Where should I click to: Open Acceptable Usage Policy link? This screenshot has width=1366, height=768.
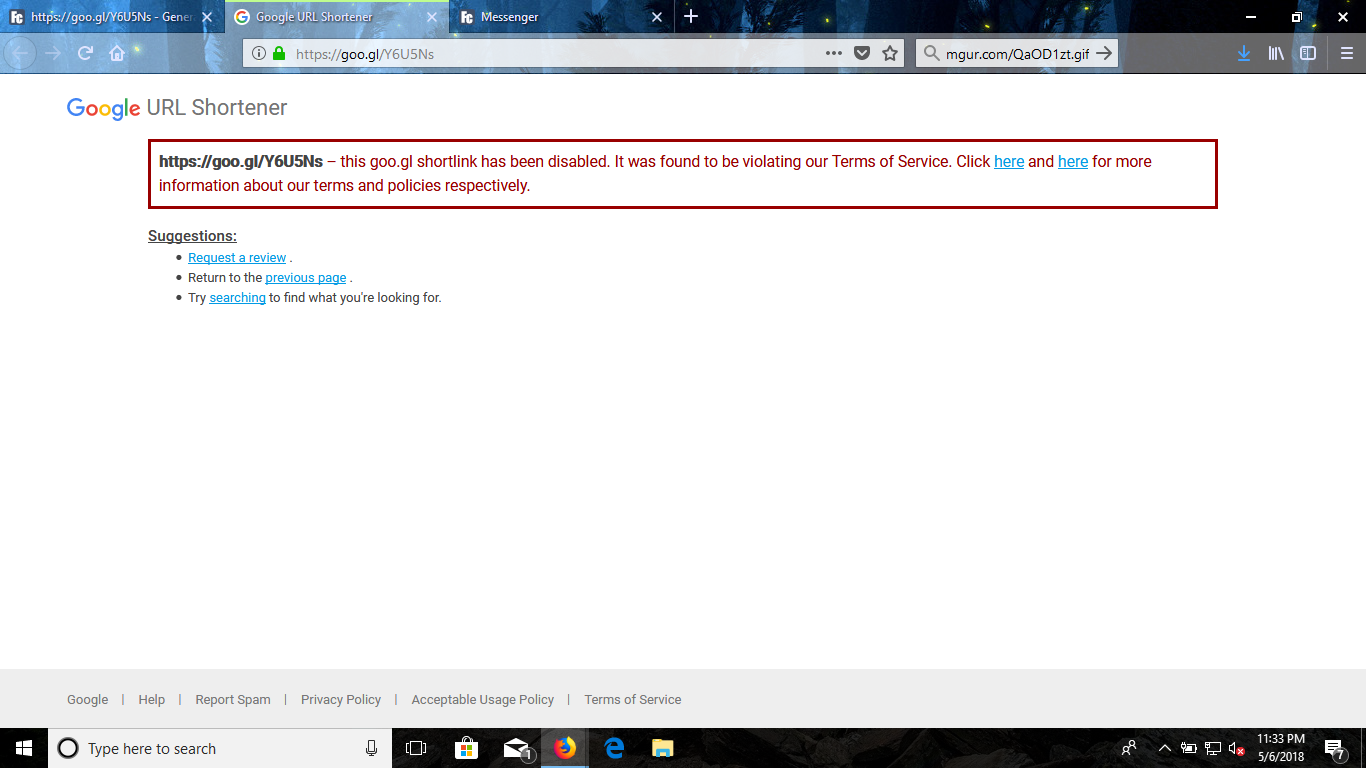coord(483,700)
